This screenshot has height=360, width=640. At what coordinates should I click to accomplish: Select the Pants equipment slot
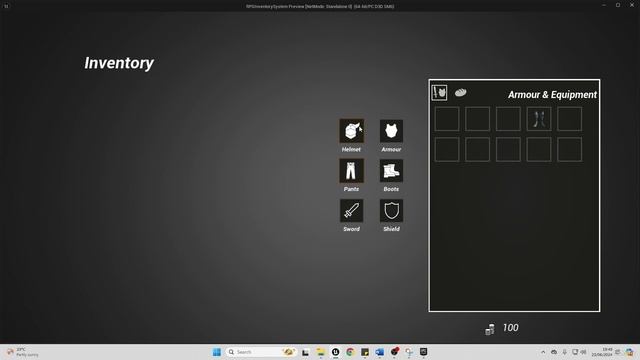pyautogui.click(x=351, y=171)
